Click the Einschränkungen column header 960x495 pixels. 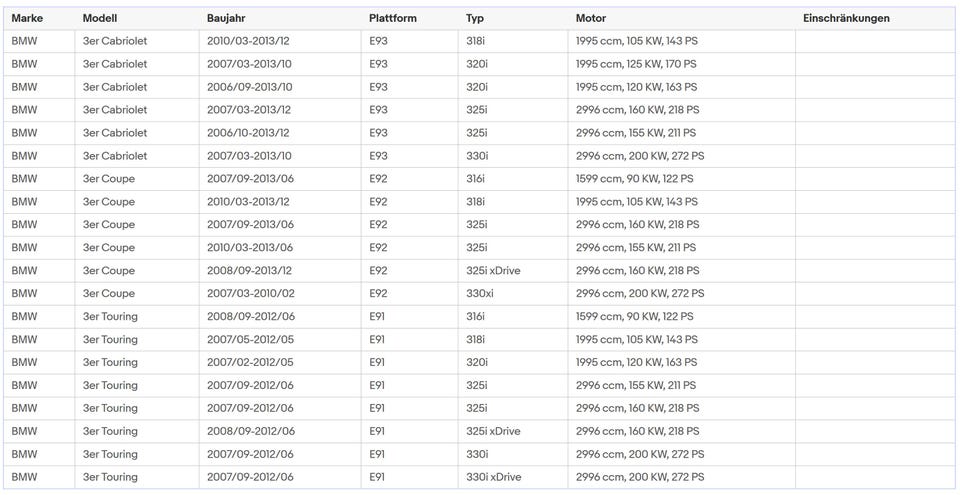(875, 18)
